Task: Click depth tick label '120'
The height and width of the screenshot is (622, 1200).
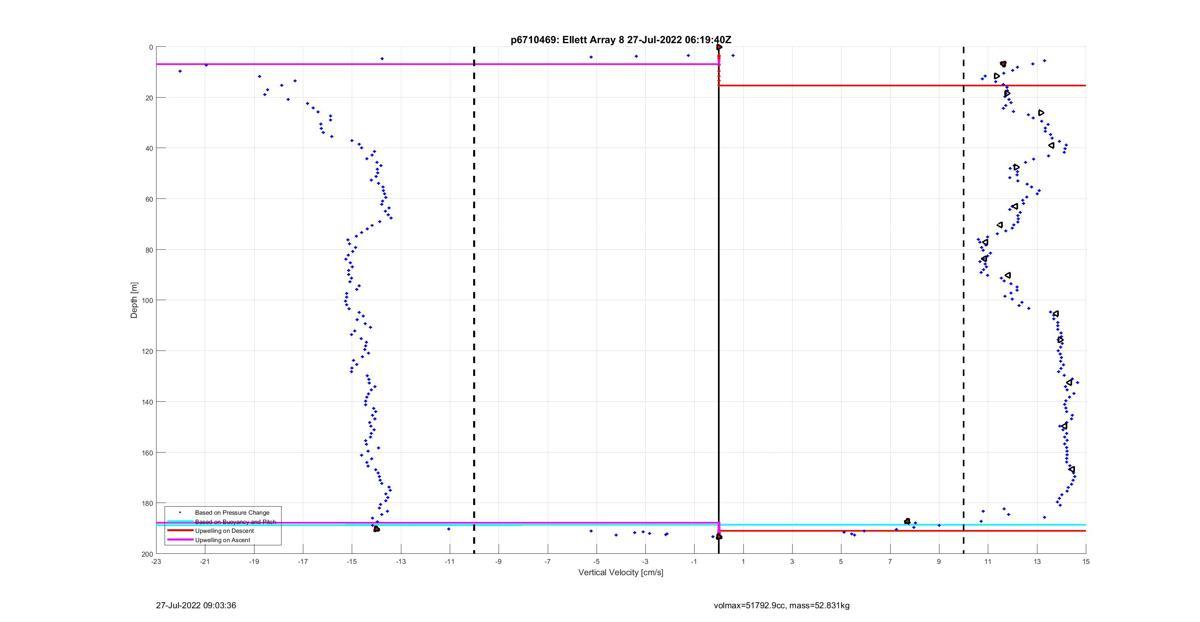Action: point(146,351)
